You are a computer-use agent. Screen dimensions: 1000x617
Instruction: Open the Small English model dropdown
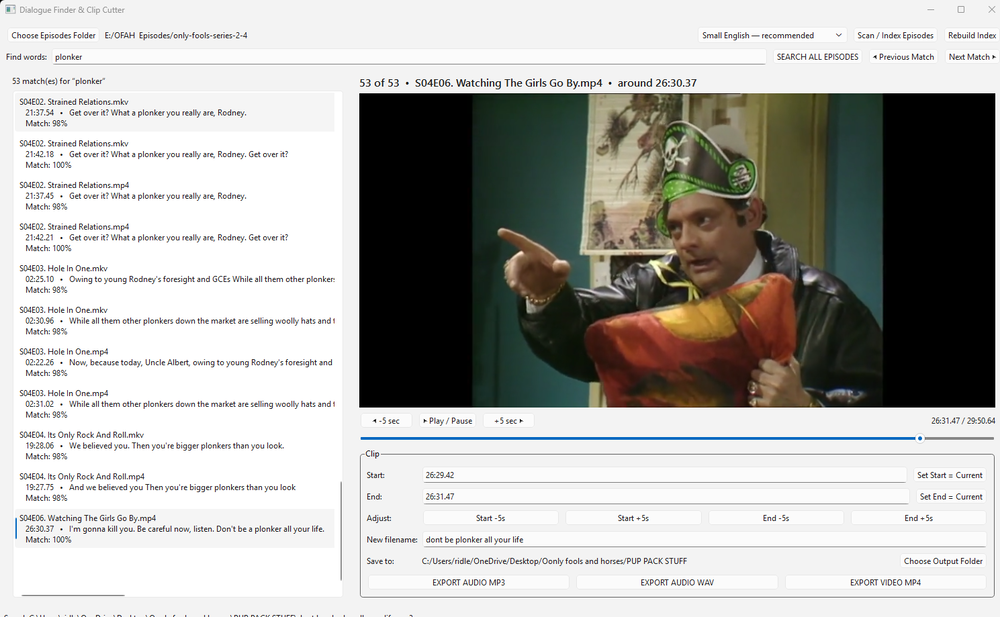pyautogui.click(x=772, y=35)
